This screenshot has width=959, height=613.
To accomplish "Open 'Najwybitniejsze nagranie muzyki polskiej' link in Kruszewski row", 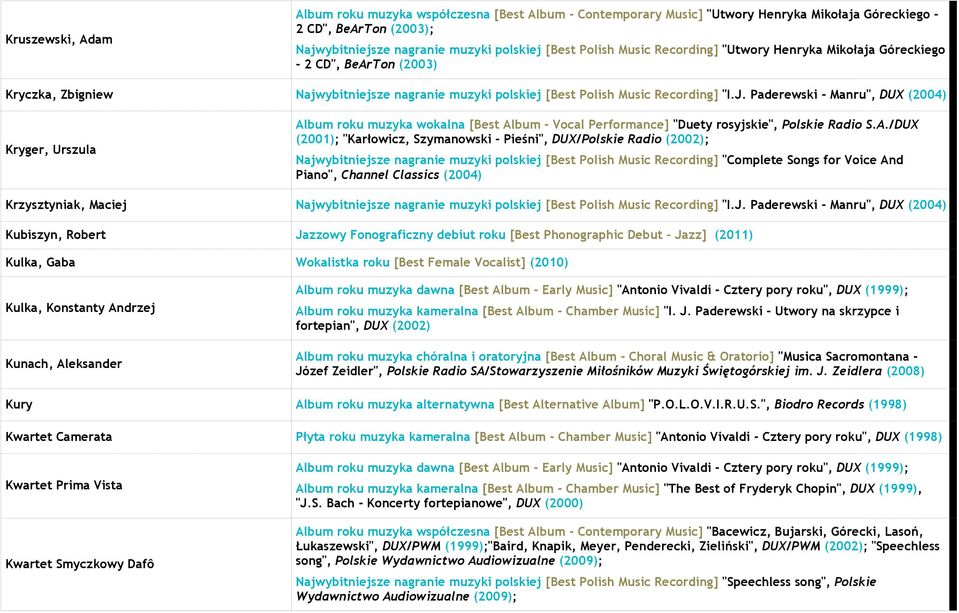I will 418,50.
